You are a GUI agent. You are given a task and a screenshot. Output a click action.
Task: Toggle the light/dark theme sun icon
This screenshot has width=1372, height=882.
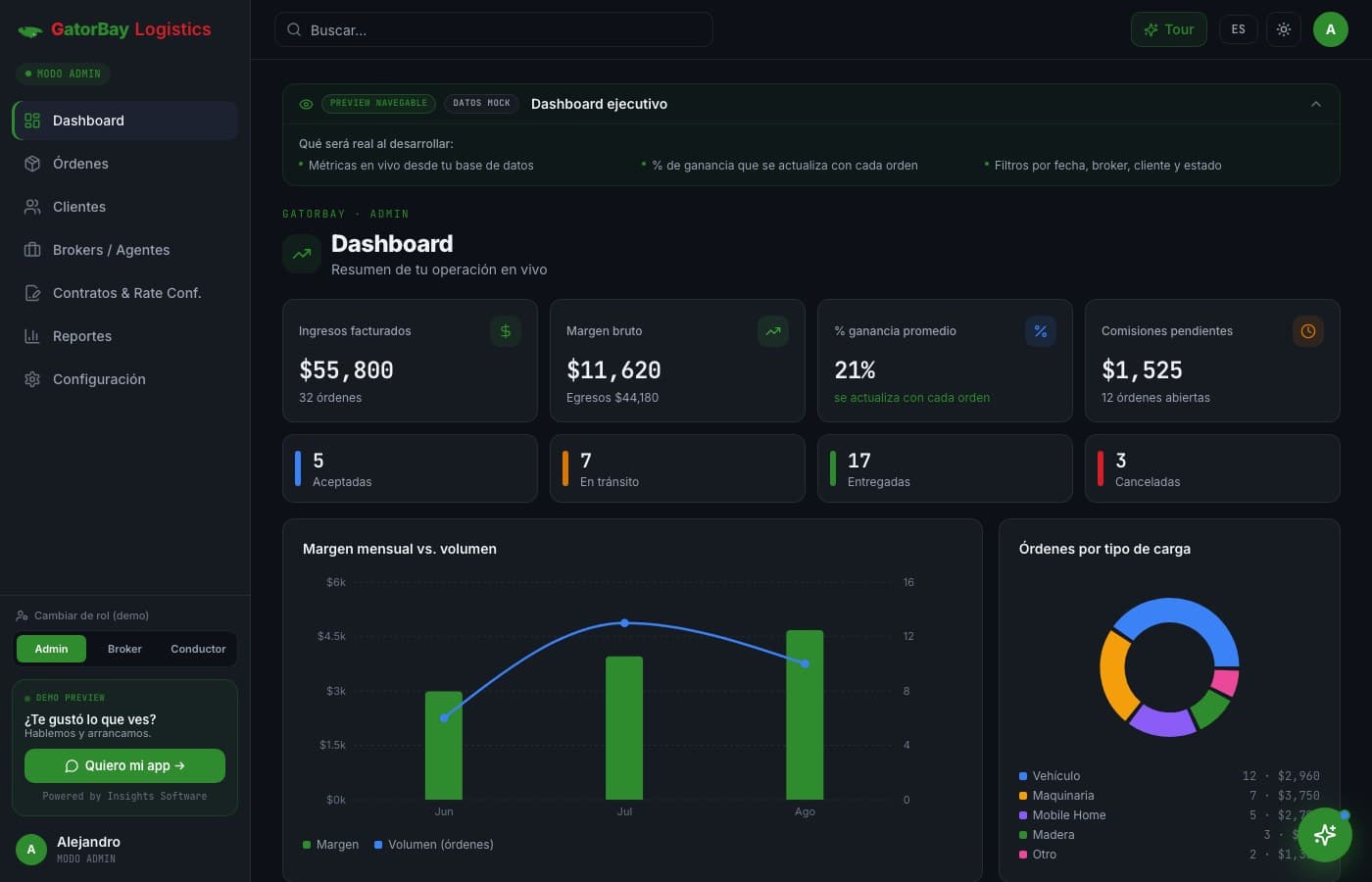point(1284,29)
